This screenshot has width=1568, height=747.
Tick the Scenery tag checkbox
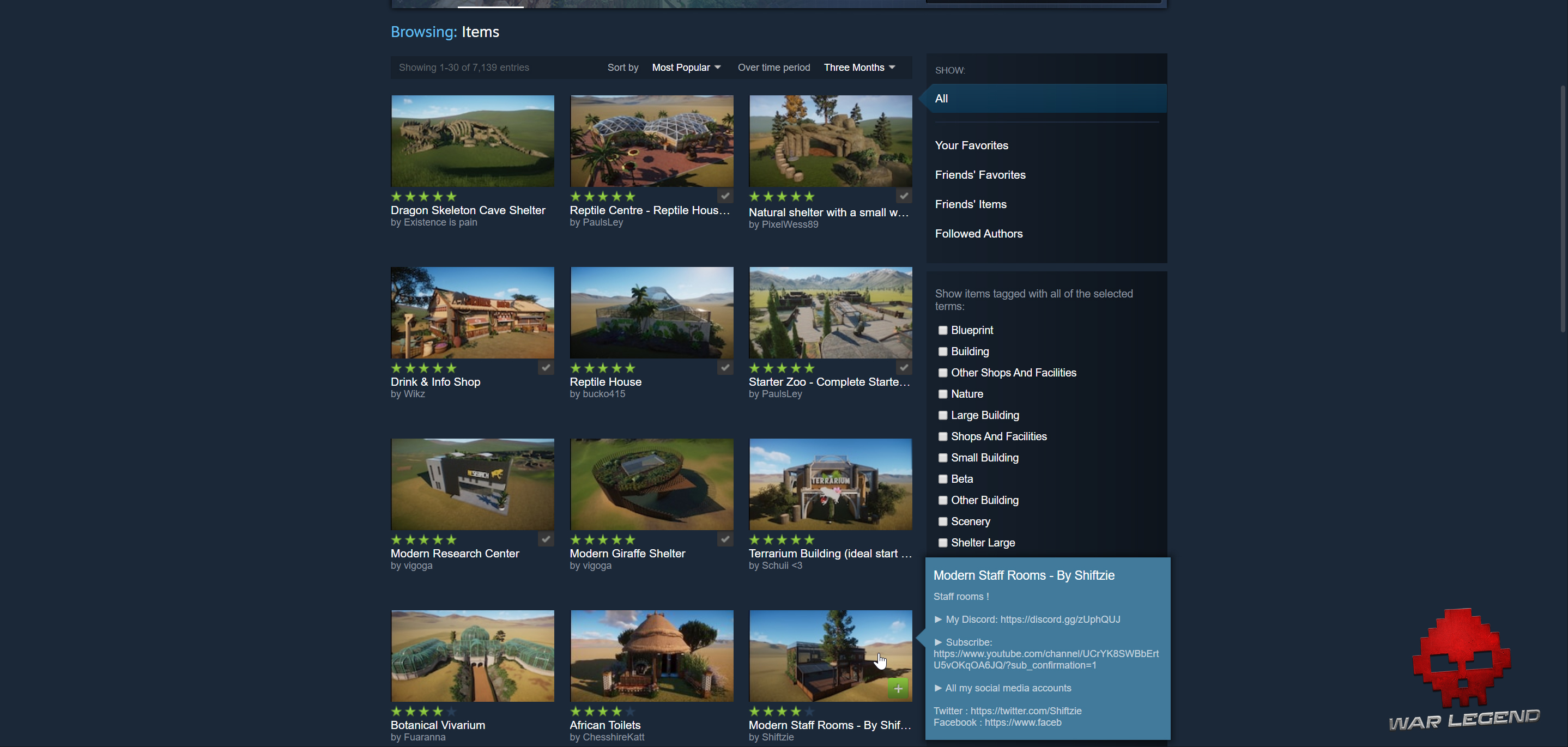(x=942, y=521)
